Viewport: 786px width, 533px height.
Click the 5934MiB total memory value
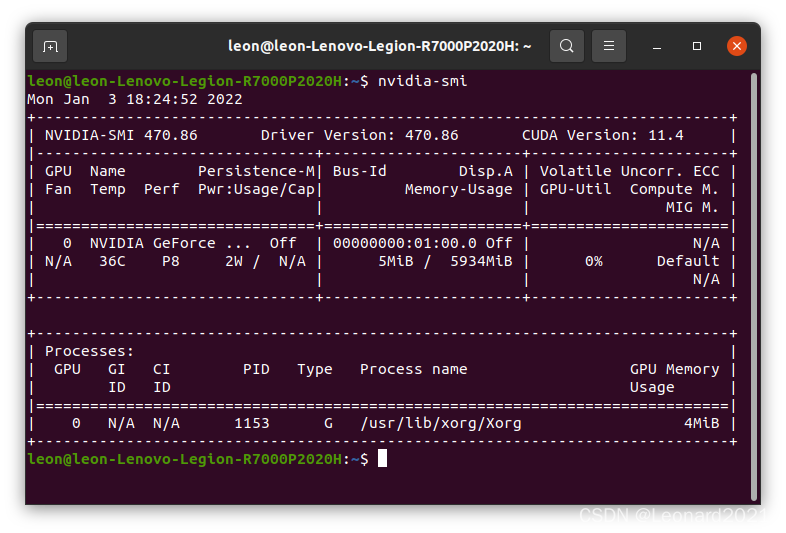[481, 262]
